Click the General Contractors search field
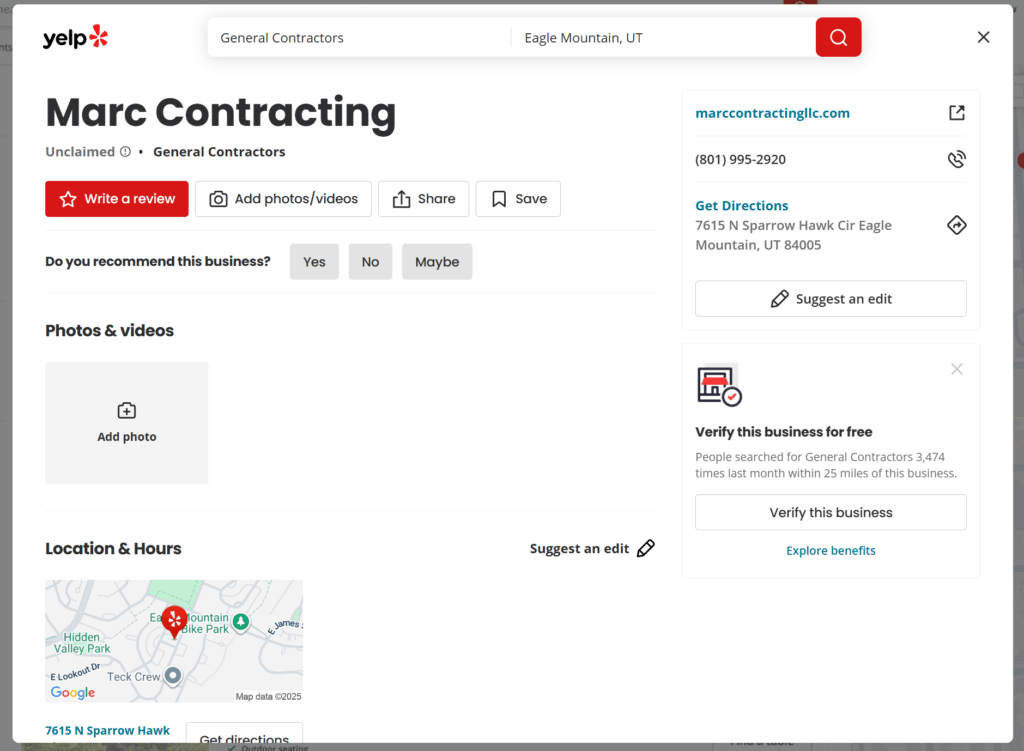This screenshot has width=1024, height=751. [x=360, y=38]
